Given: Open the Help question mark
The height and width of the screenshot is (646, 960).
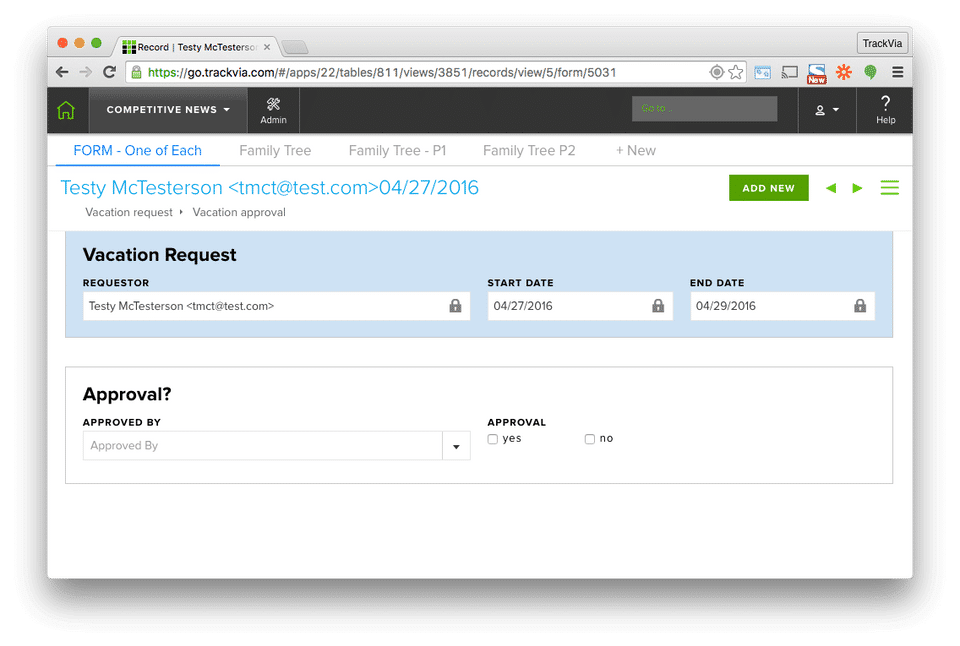Looking at the screenshot, I should [x=885, y=110].
